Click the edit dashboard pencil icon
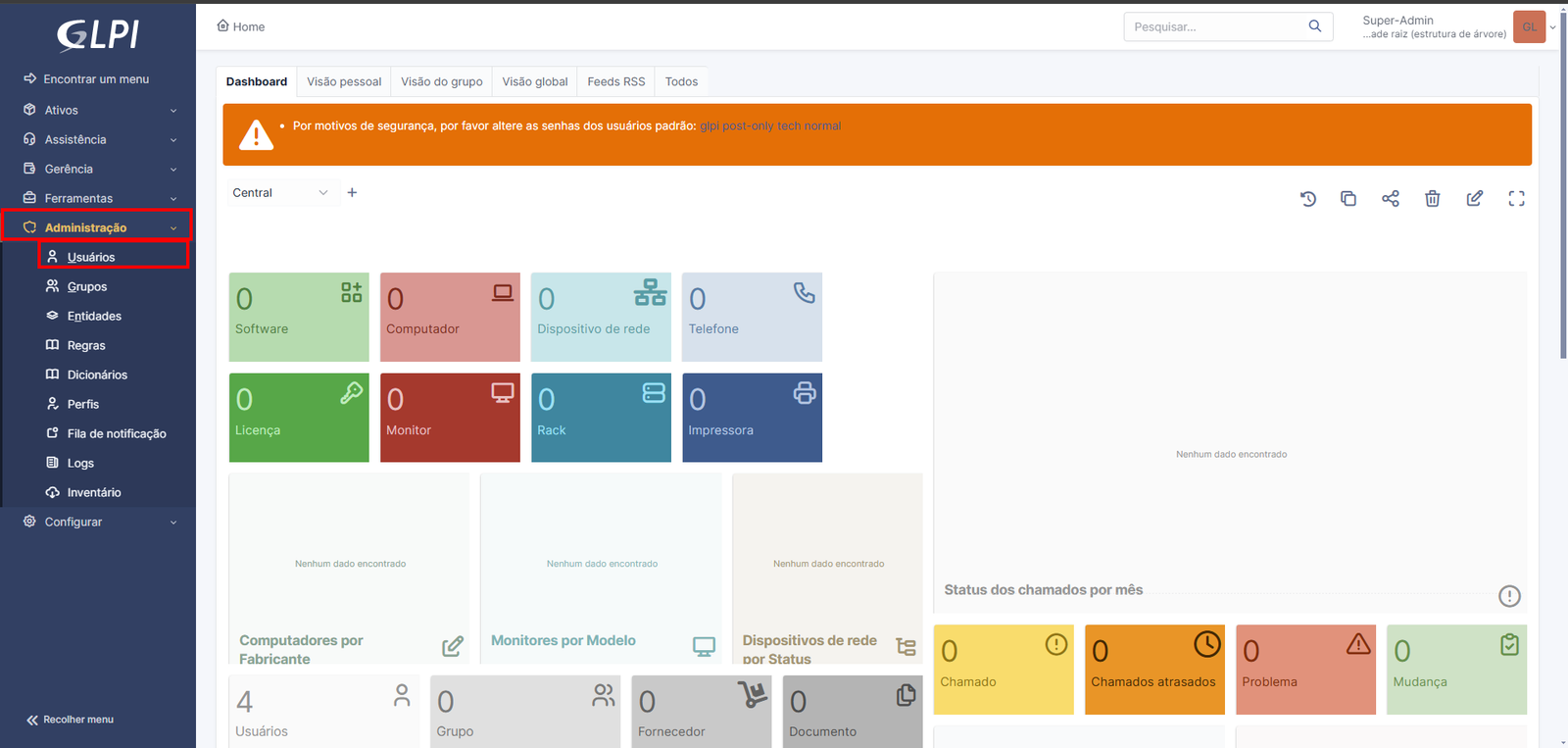1568x748 pixels. pos(1474,199)
